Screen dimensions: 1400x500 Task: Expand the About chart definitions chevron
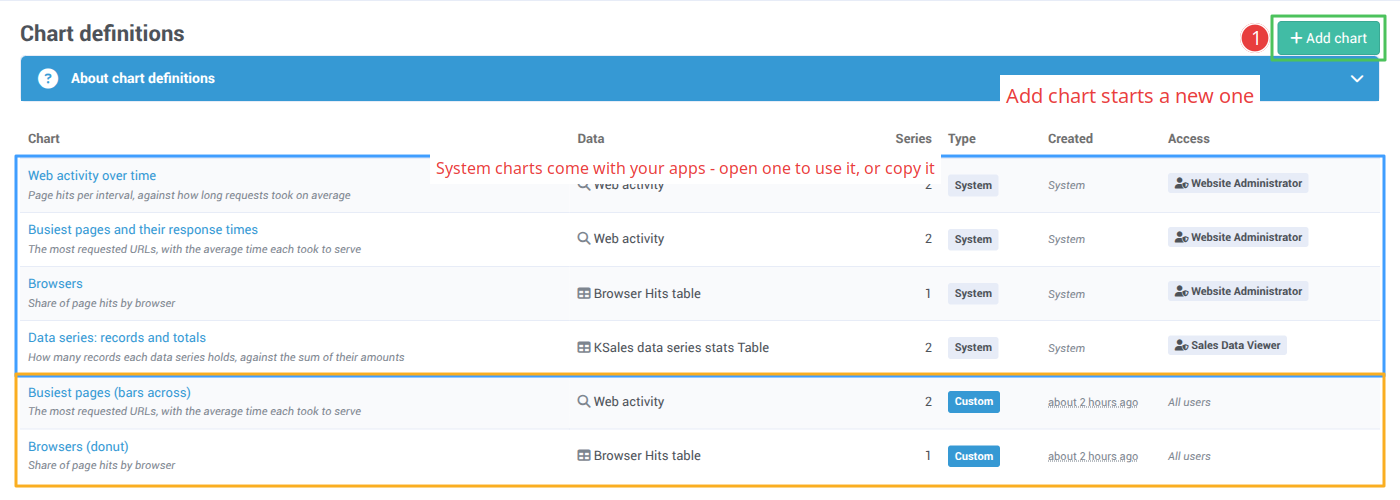tap(1357, 78)
